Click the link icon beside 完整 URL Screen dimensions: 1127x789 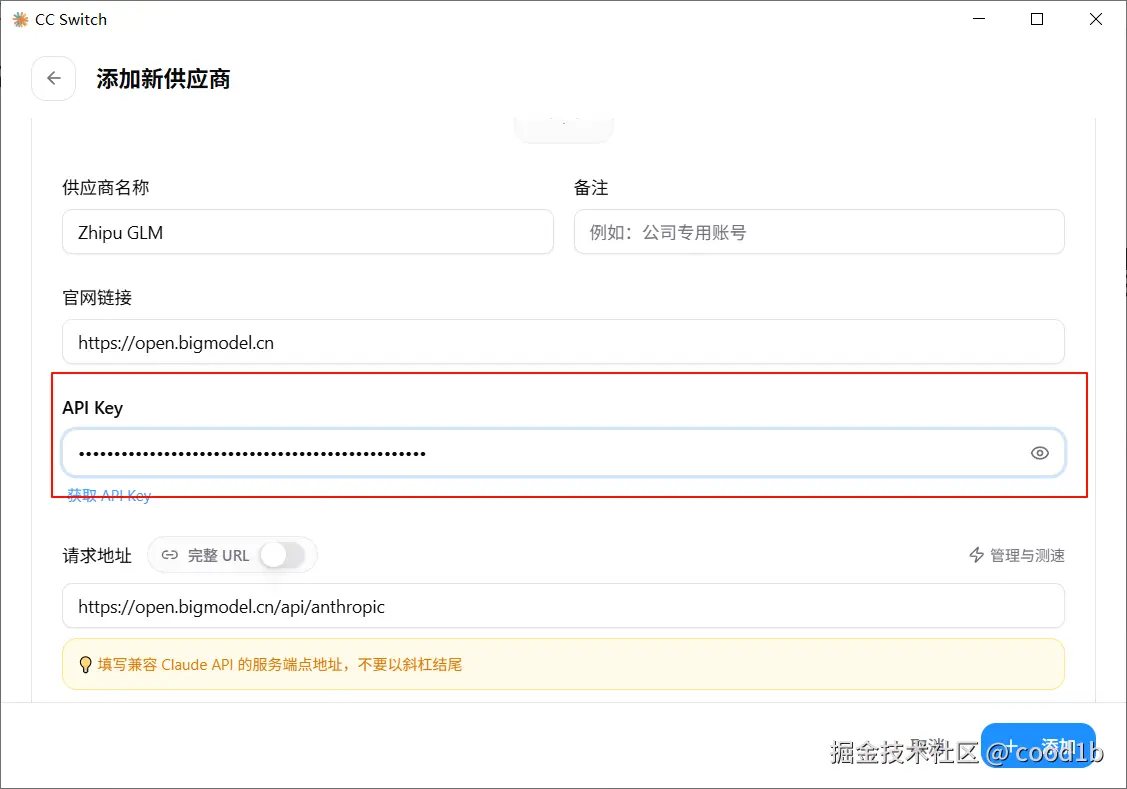click(x=170, y=555)
